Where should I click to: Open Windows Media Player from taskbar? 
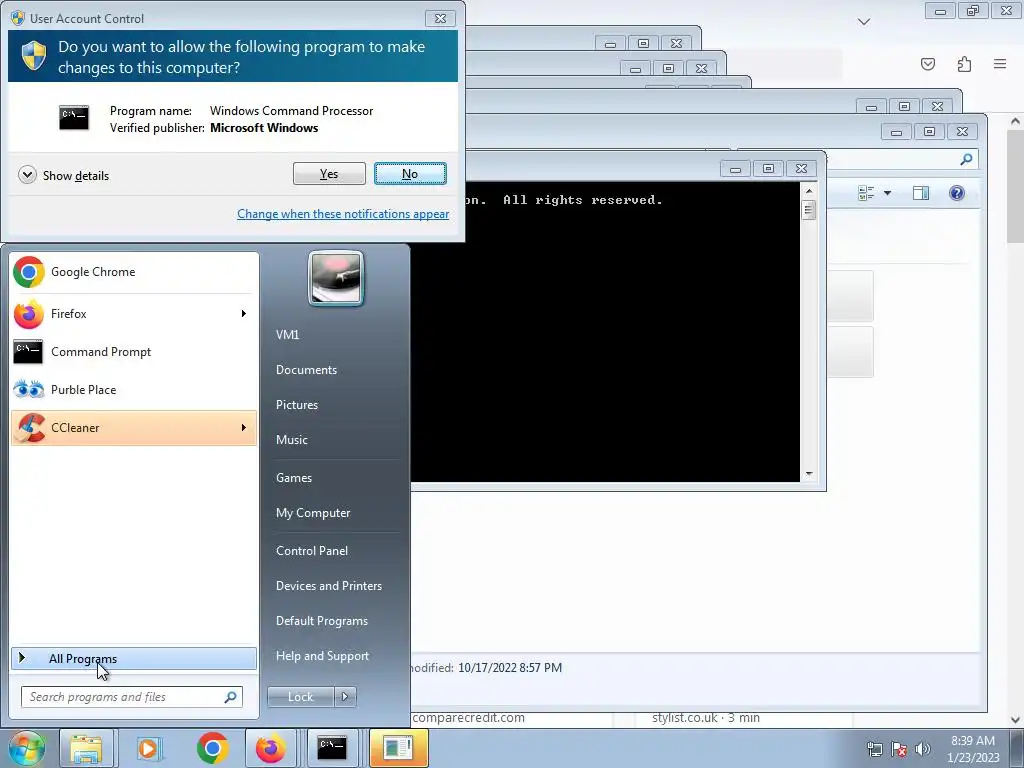[149, 748]
